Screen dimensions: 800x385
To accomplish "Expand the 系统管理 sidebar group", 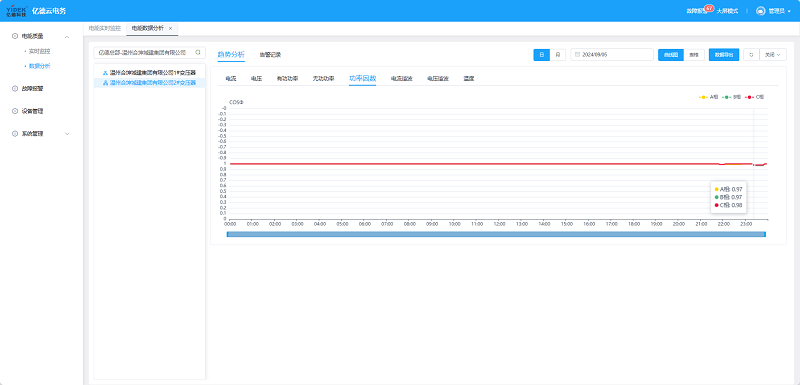I will tap(67, 134).
